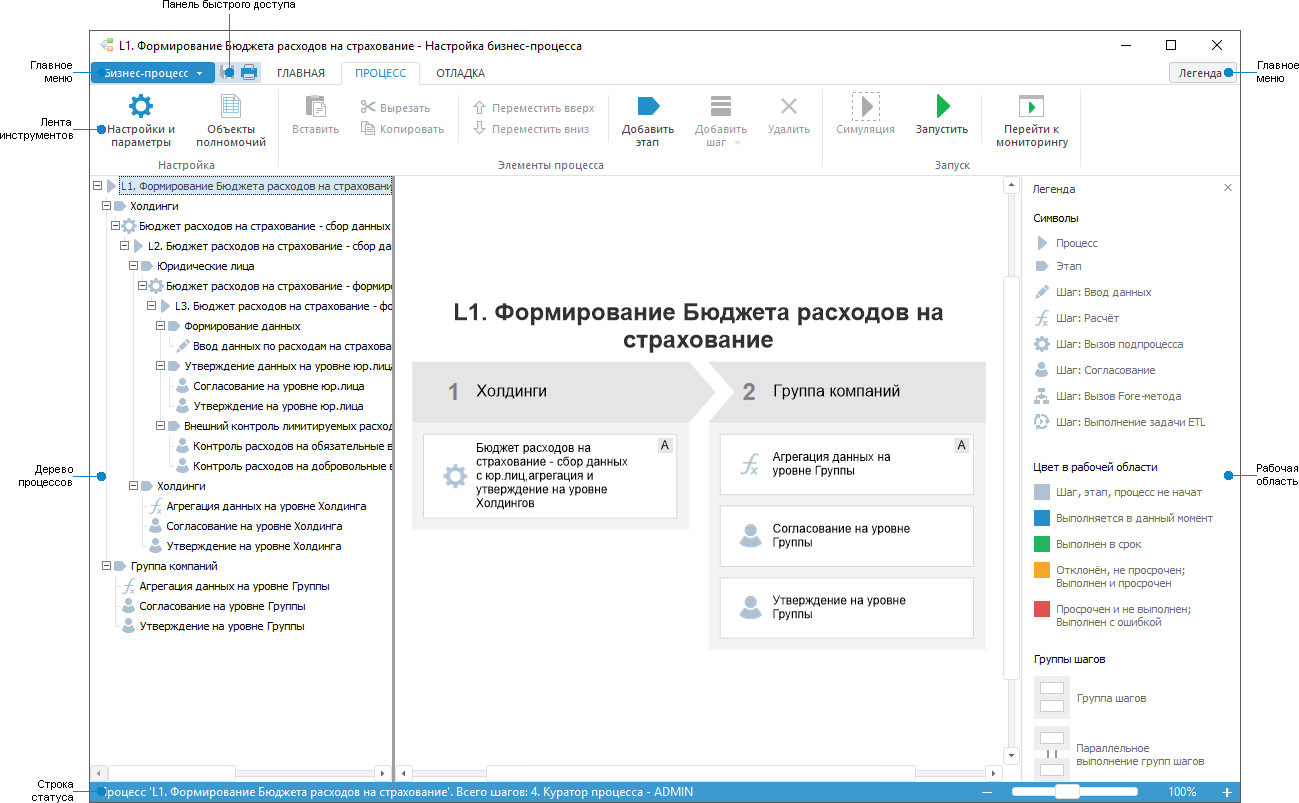Image resolution: width=1299 pixels, height=803 pixels.
Task: Click the zoom-in plus icon in the status bar
Action: (1227, 792)
